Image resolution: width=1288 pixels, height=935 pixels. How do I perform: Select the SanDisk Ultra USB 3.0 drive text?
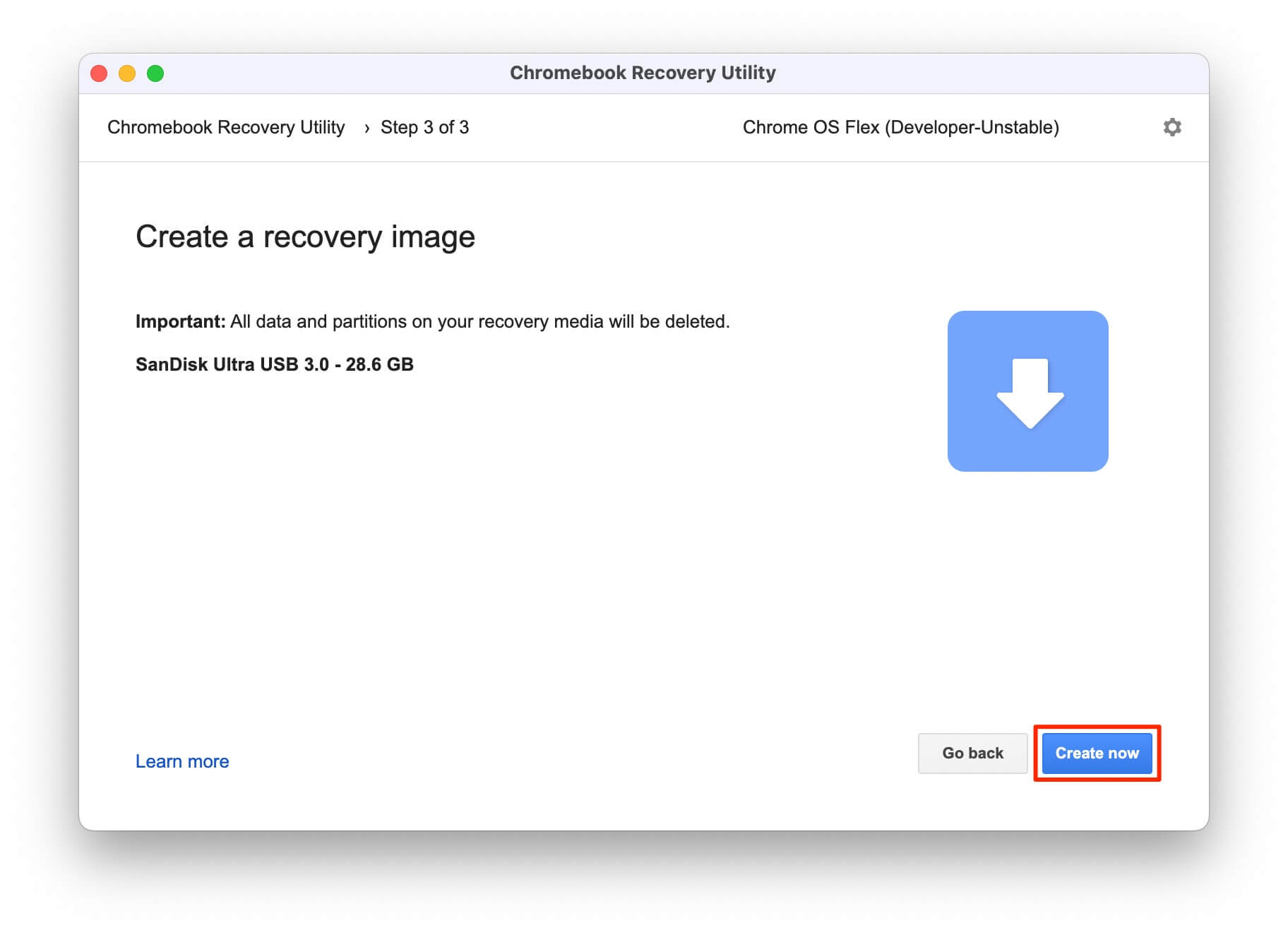pyautogui.click(x=275, y=364)
